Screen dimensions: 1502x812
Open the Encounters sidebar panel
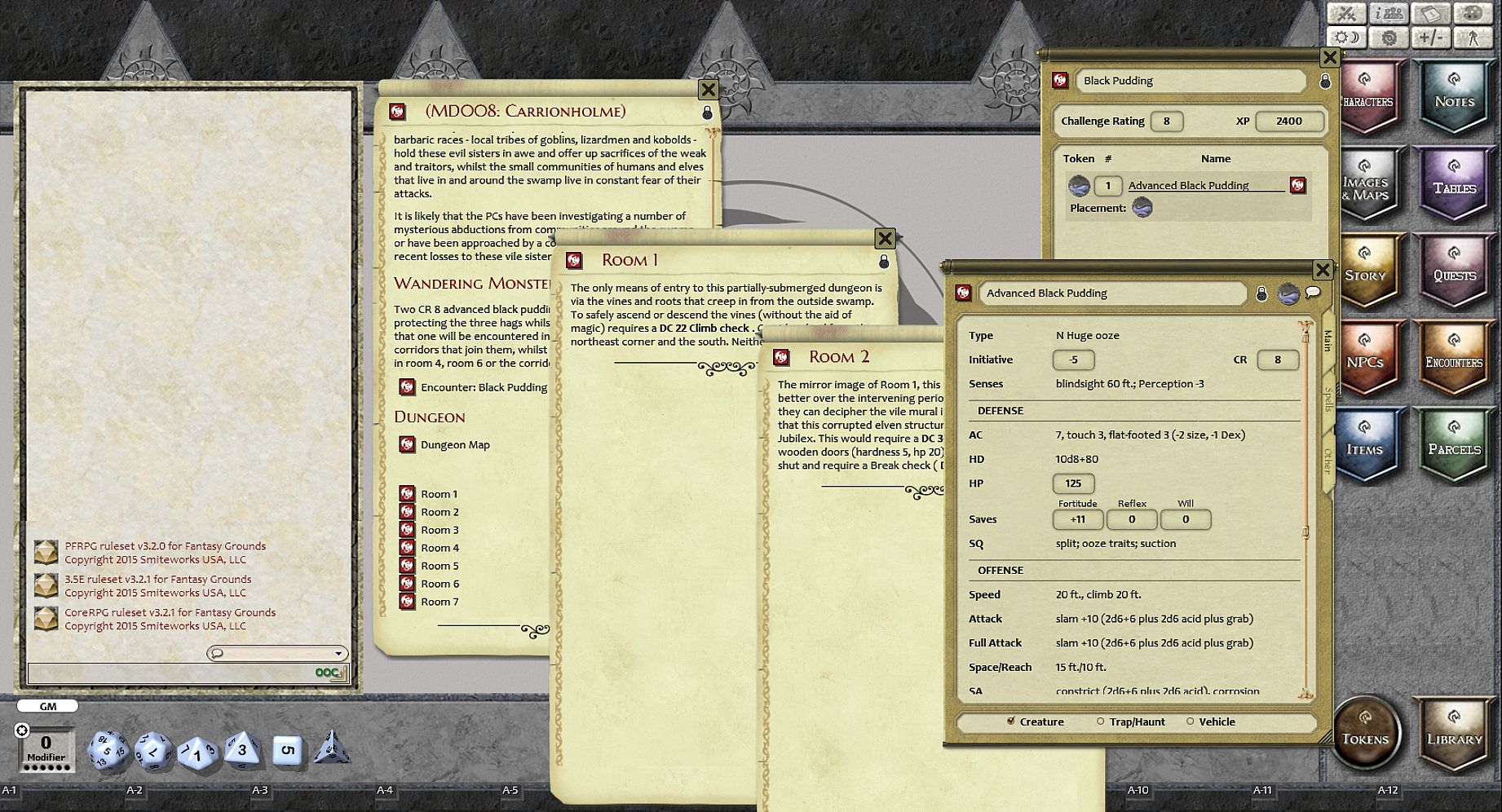[1454, 360]
